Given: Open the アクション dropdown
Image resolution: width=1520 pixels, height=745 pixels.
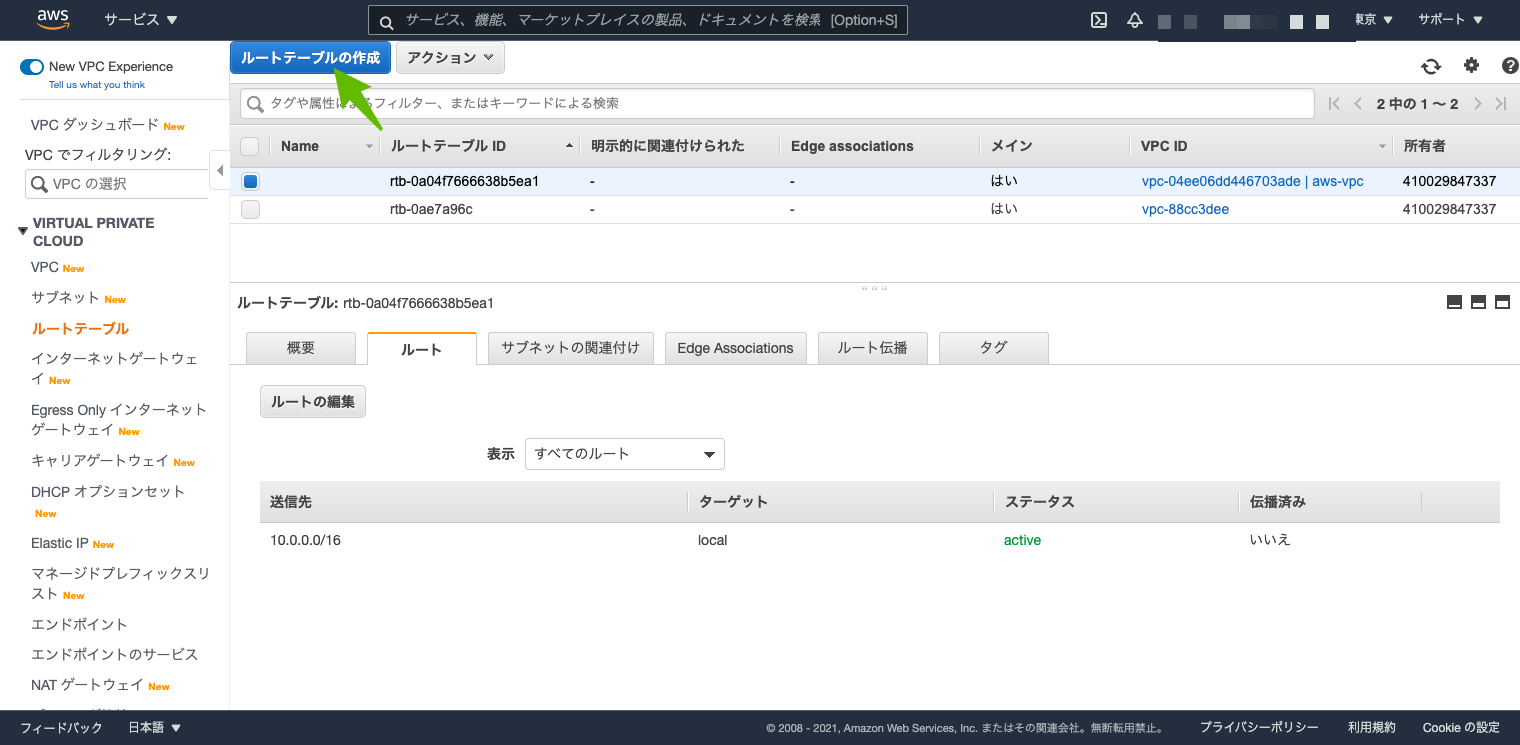Looking at the screenshot, I should 450,58.
